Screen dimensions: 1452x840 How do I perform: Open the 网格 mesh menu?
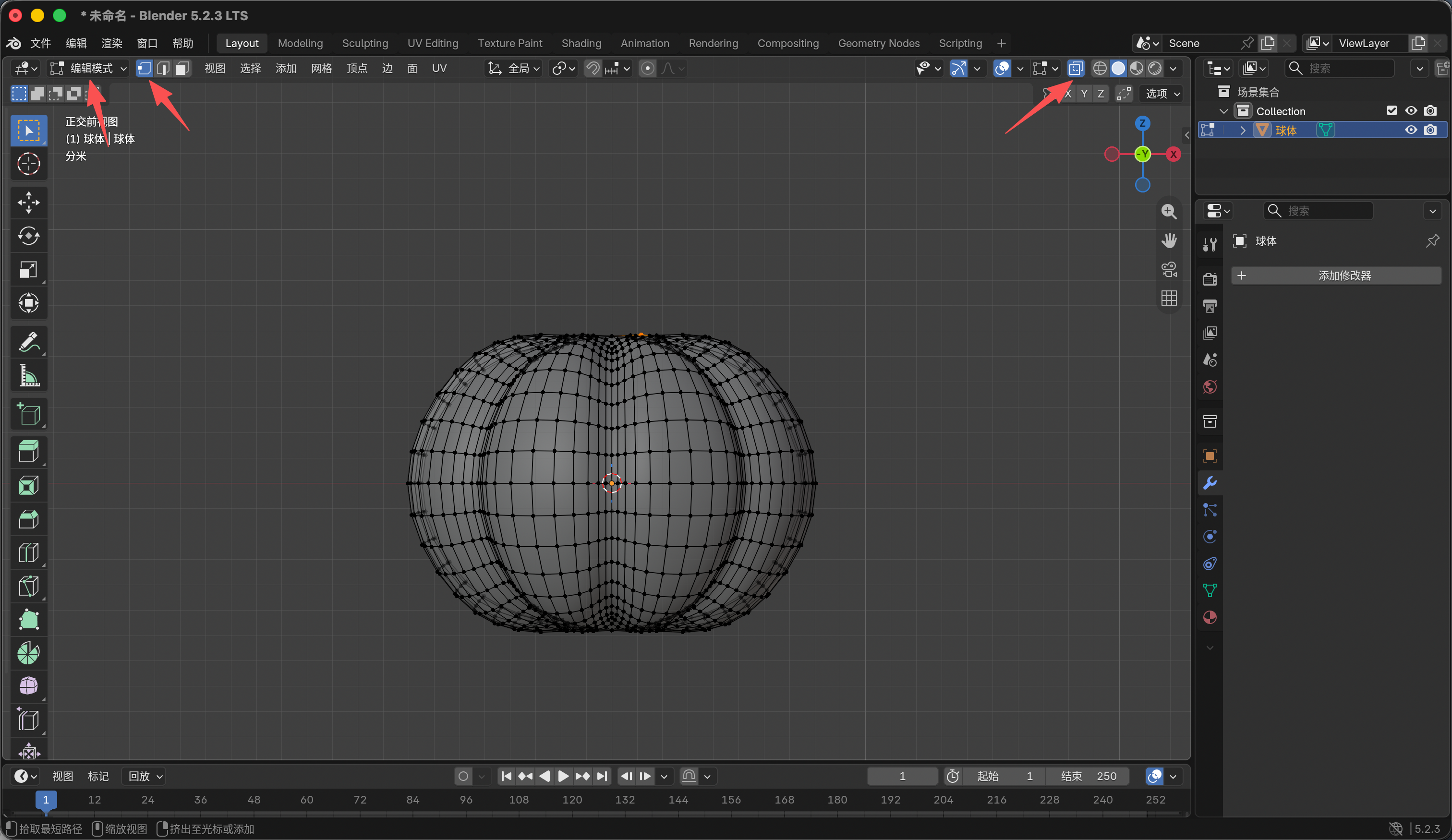pyautogui.click(x=321, y=69)
